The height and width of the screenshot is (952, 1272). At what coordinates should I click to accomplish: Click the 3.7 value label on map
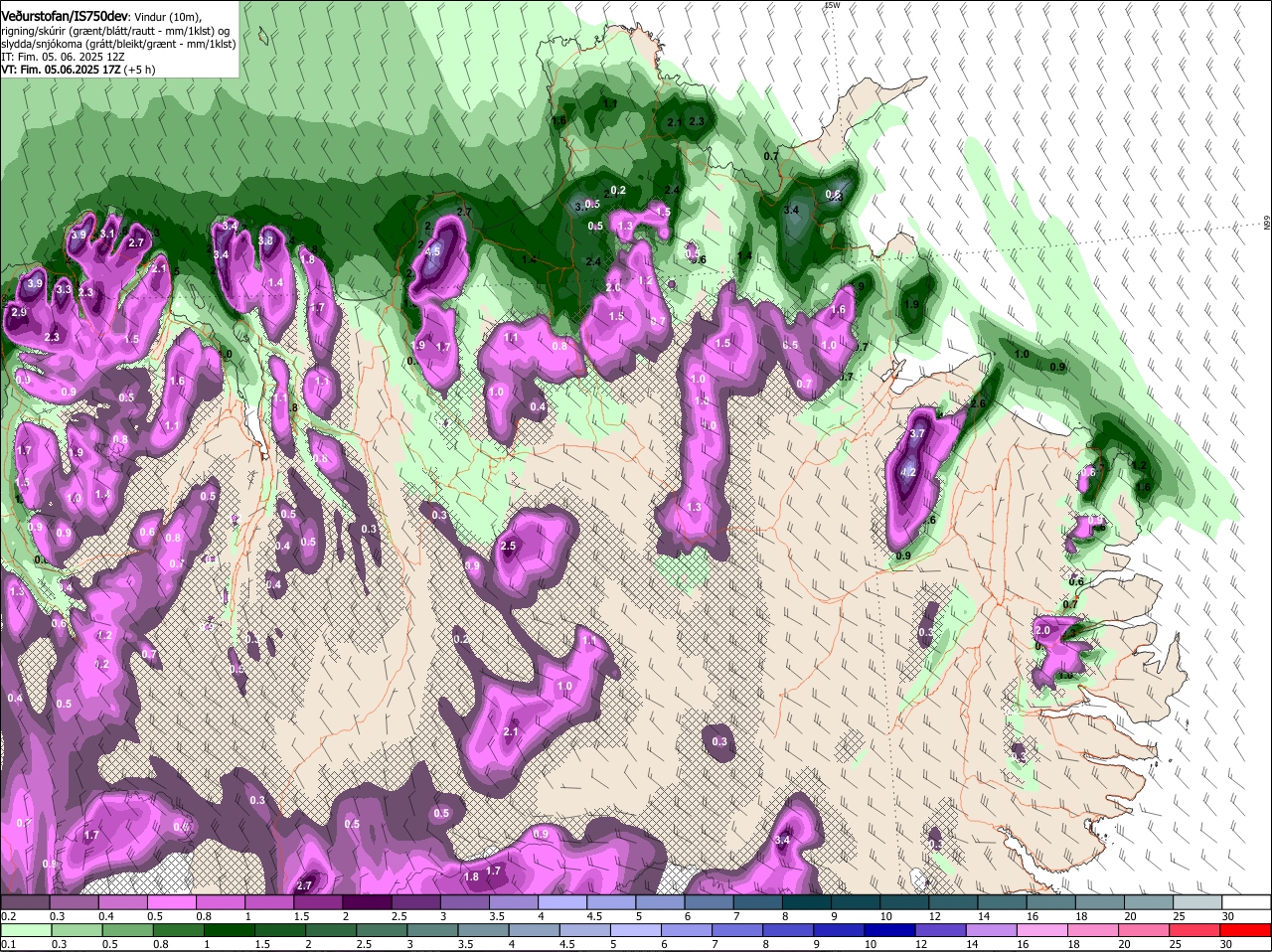pos(917,433)
